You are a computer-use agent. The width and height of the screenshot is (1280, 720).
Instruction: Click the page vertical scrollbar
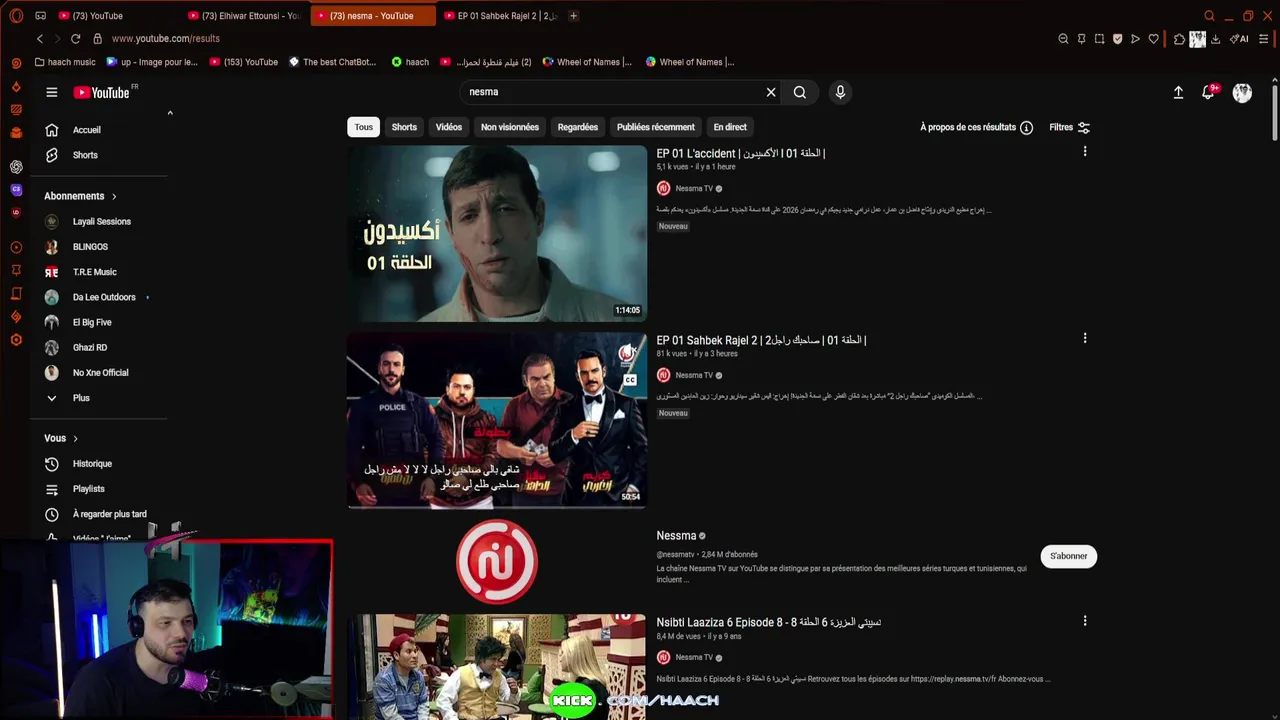pyautogui.click(x=1274, y=112)
